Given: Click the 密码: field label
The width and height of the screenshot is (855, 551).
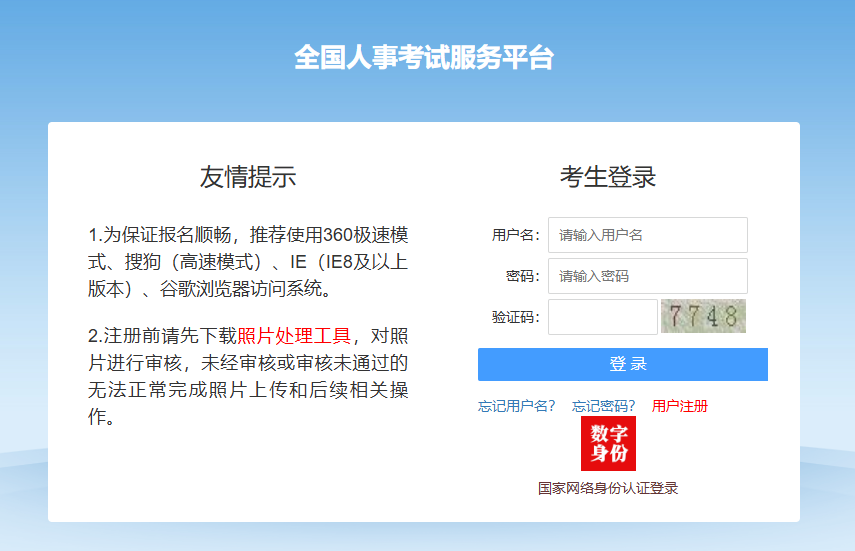Looking at the screenshot, I should coord(522,276).
